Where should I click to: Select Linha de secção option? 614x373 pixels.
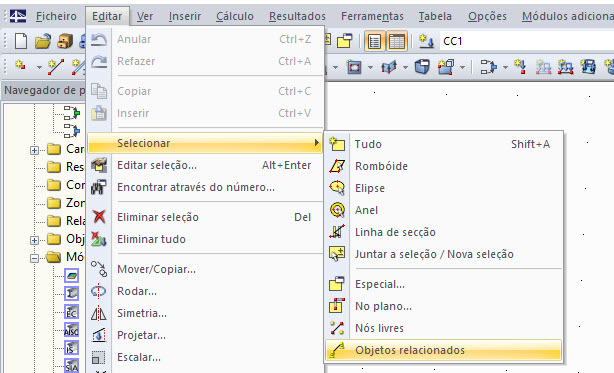(x=444, y=232)
